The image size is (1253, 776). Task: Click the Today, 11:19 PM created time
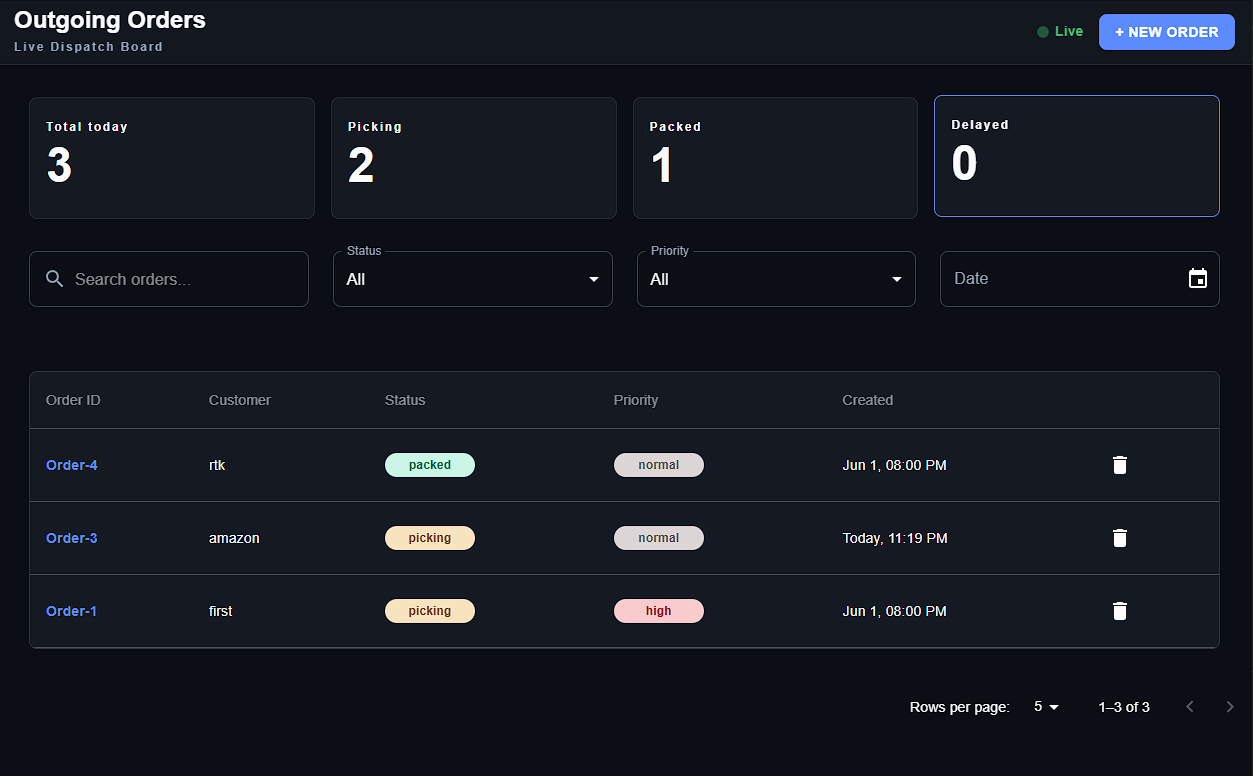pos(895,538)
